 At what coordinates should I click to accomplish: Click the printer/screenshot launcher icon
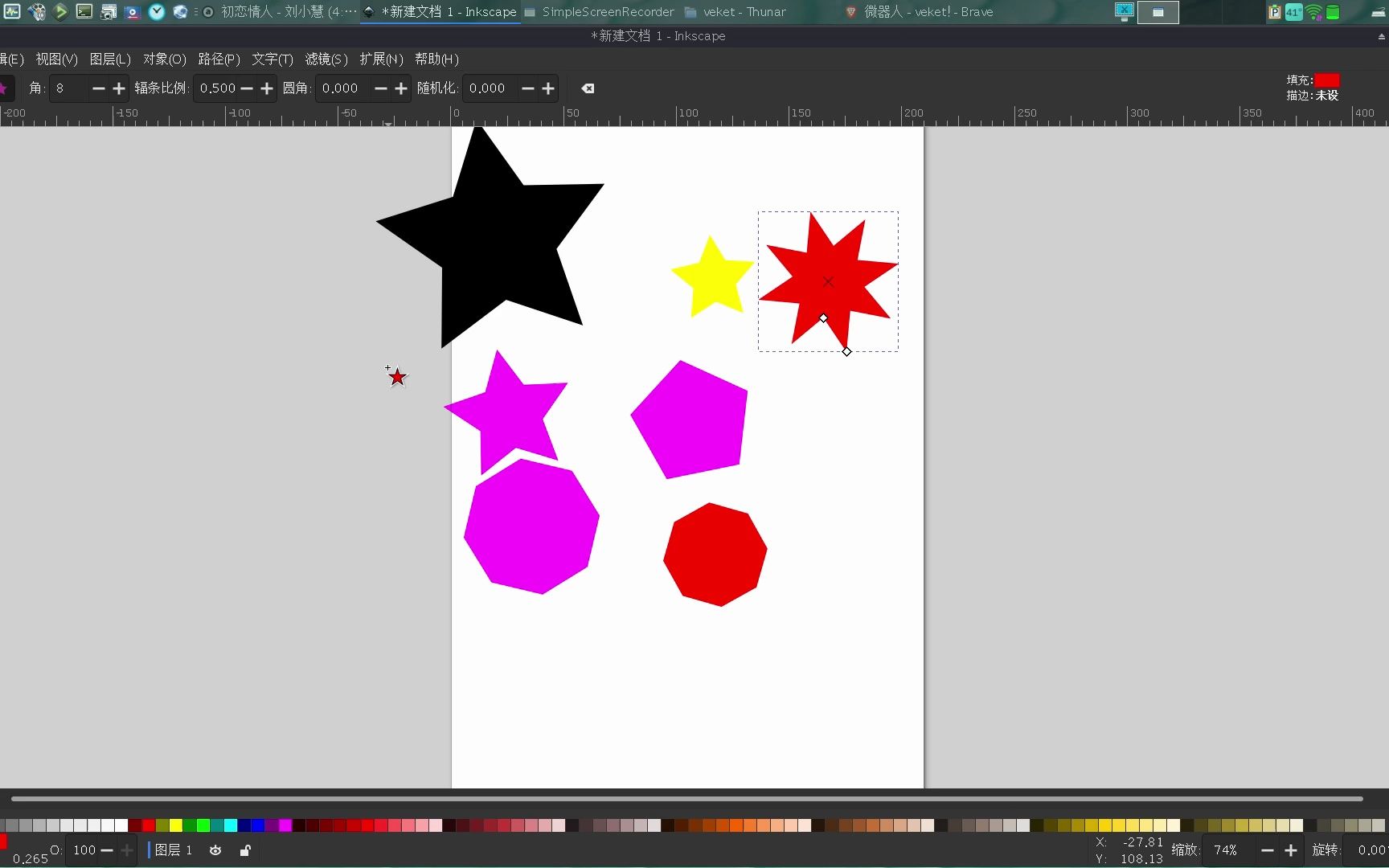coord(109,11)
